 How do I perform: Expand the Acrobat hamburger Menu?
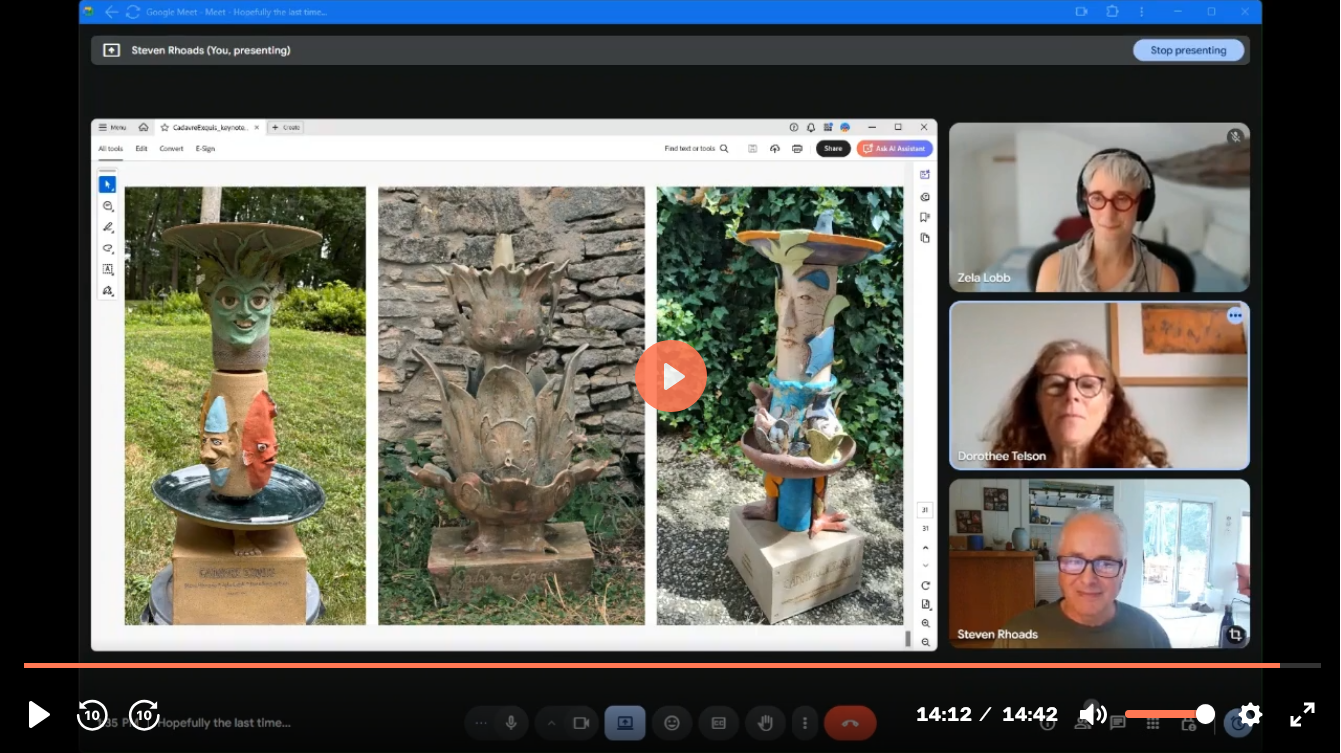[111, 127]
